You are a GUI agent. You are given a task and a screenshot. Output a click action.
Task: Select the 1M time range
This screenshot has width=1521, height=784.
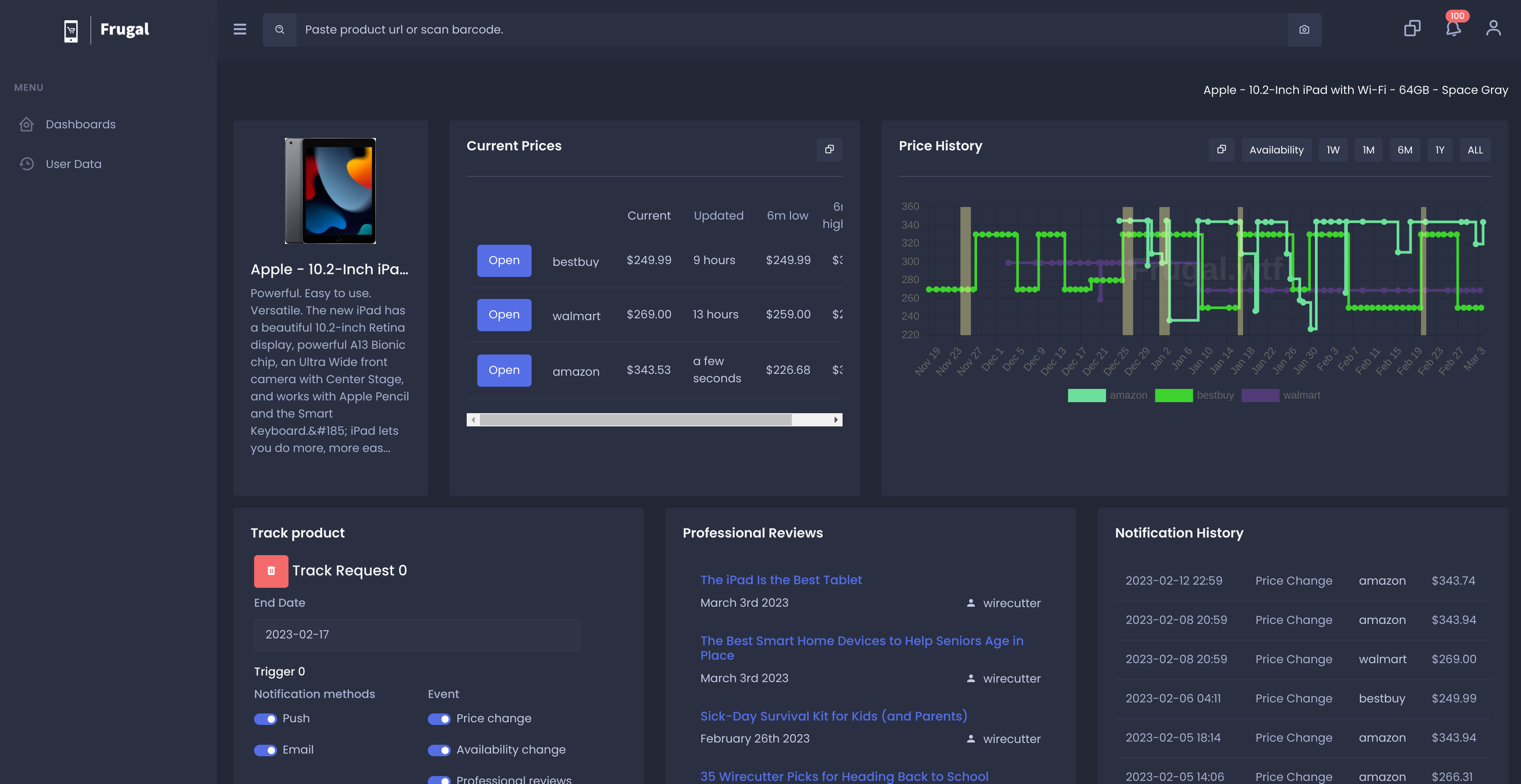click(x=1368, y=150)
